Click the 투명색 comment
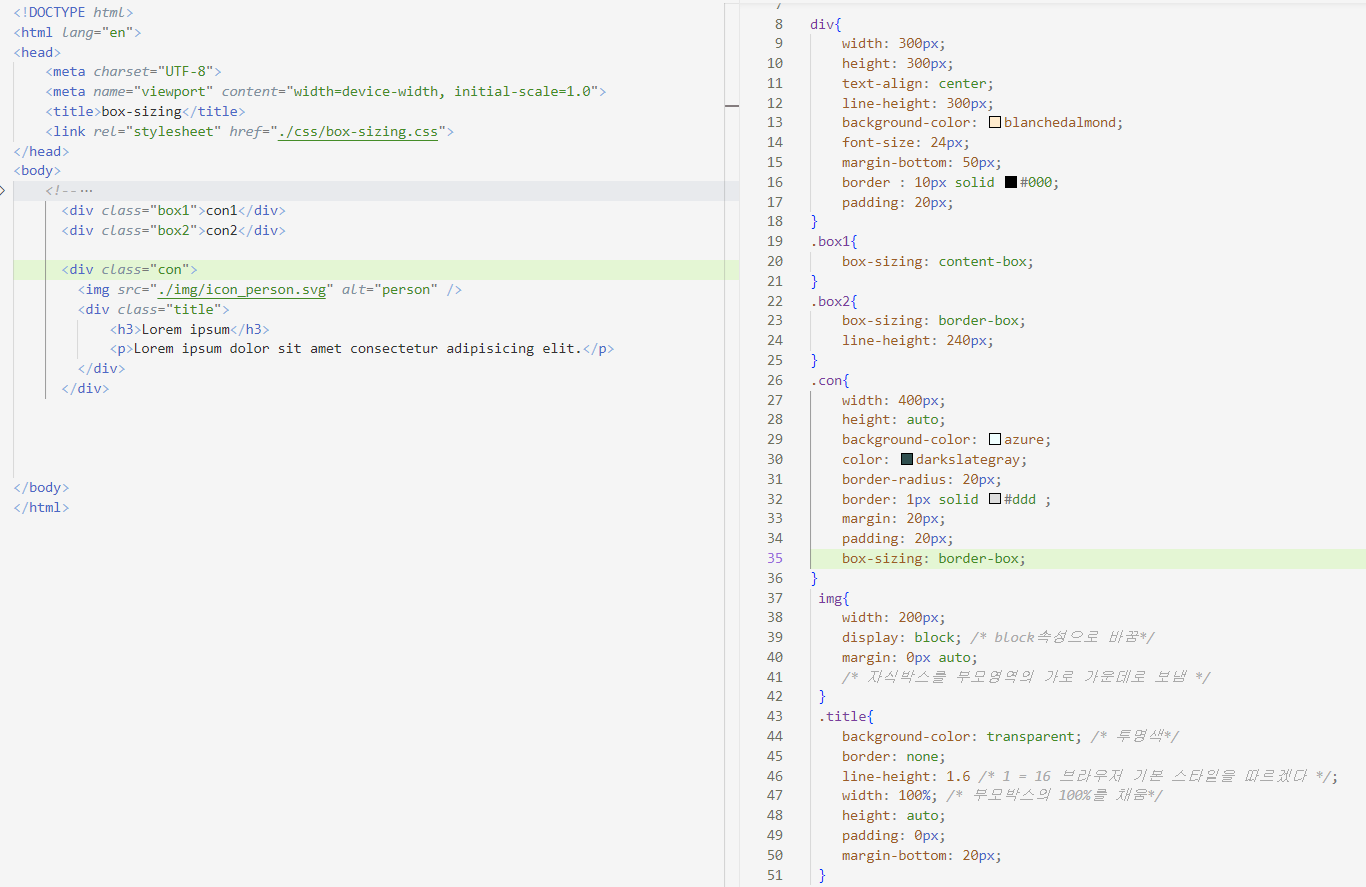 [1137, 736]
